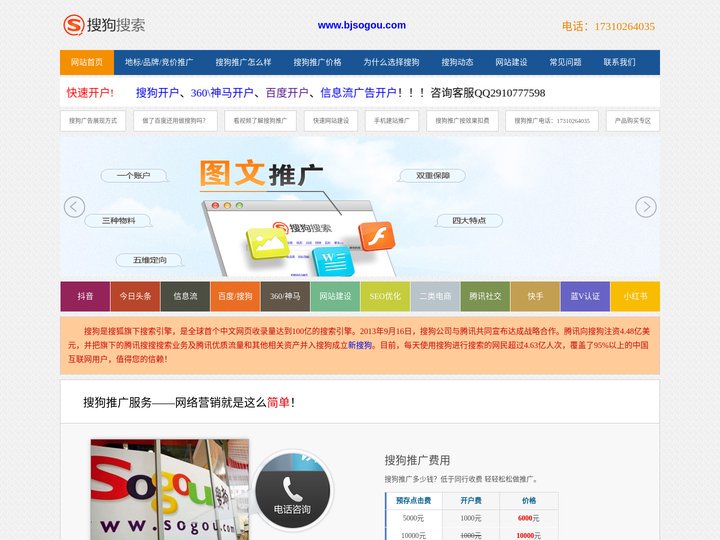Select the 小红书 category tile
The width and height of the screenshot is (720, 540).
pyautogui.click(x=636, y=297)
